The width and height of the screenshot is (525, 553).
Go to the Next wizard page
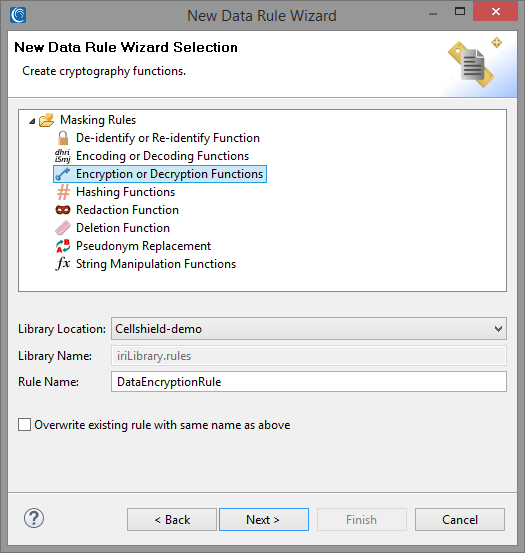tap(264, 519)
